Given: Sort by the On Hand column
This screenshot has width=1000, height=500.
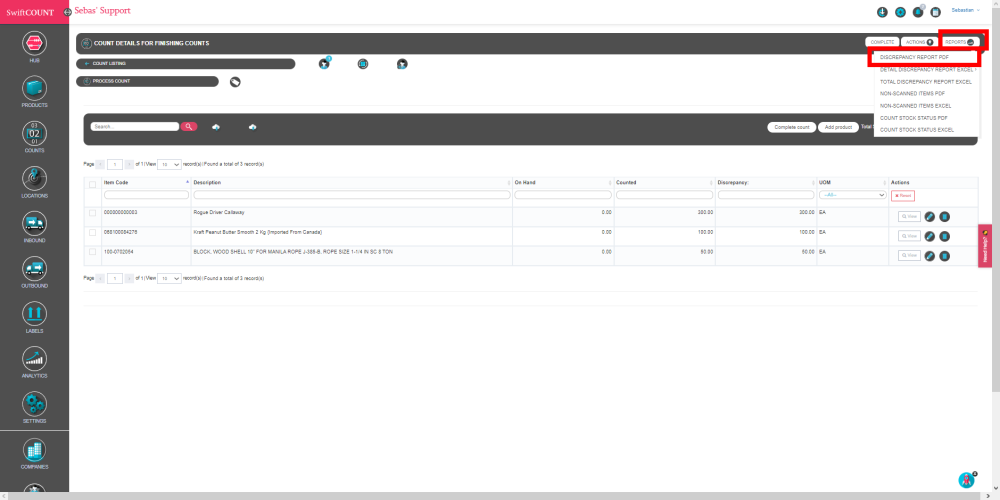Looking at the screenshot, I should pyautogui.click(x=563, y=182).
